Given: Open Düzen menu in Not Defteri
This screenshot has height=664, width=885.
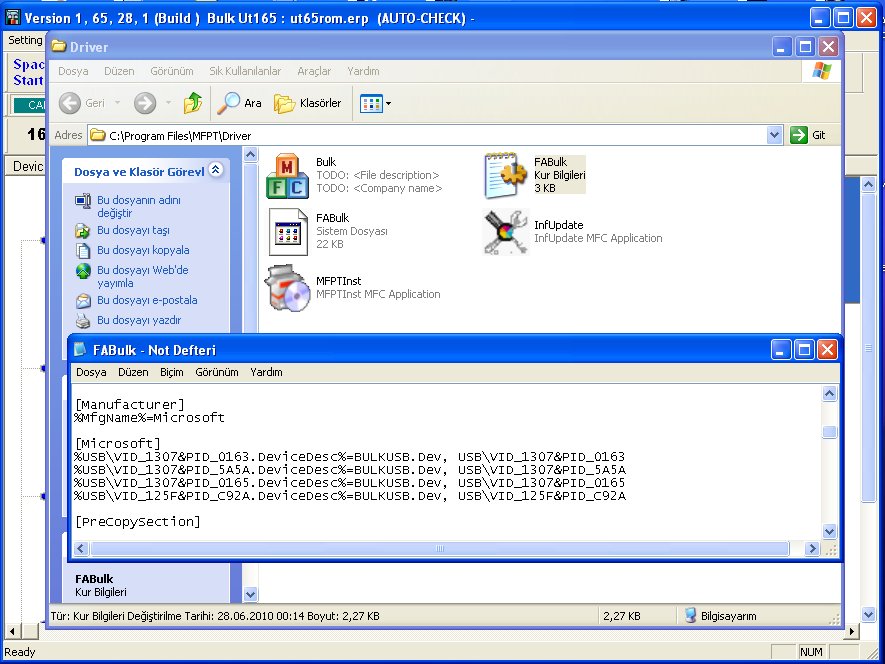Looking at the screenshot, I should (x=133, y=372).
